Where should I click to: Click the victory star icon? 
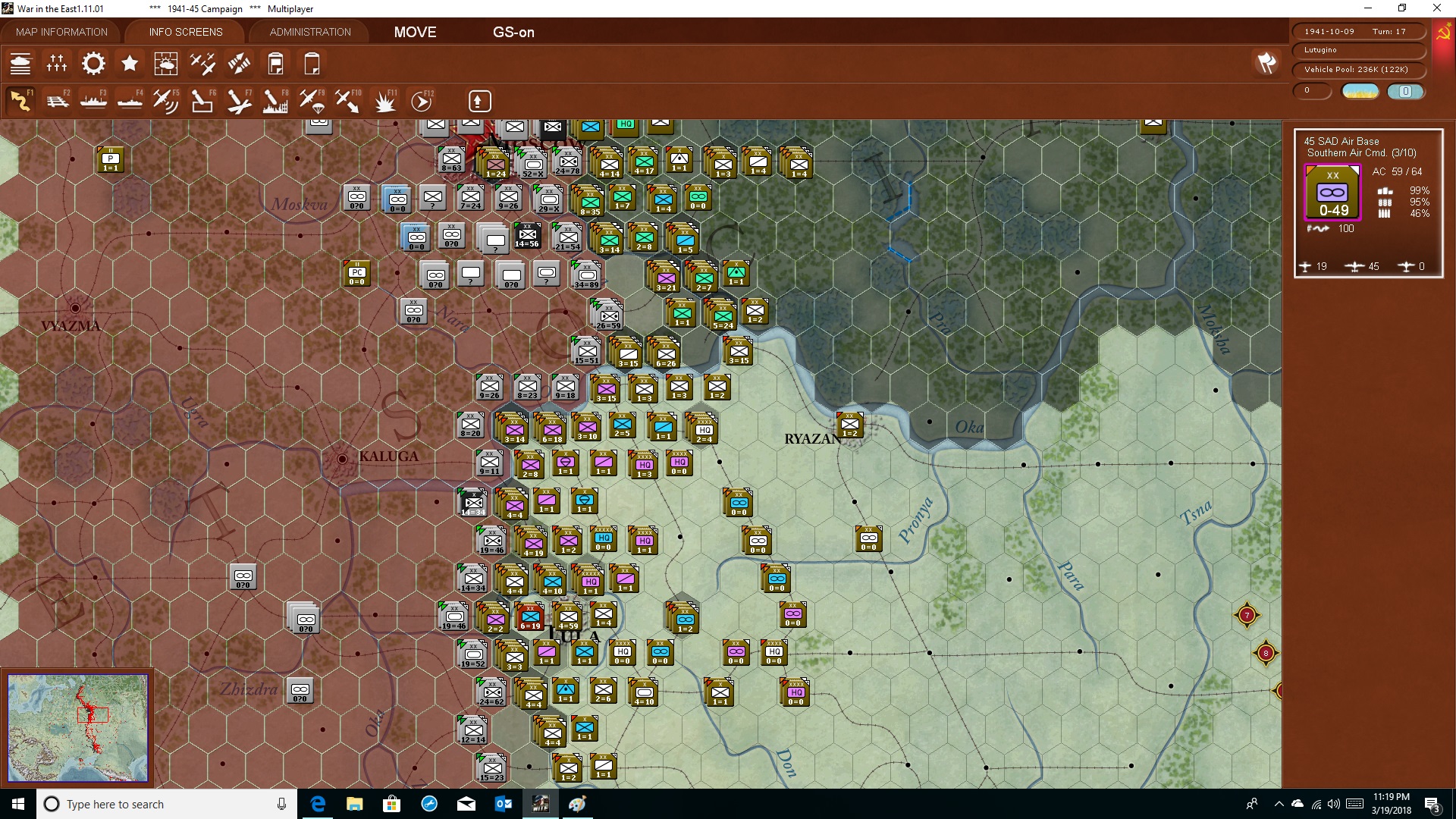130,64
